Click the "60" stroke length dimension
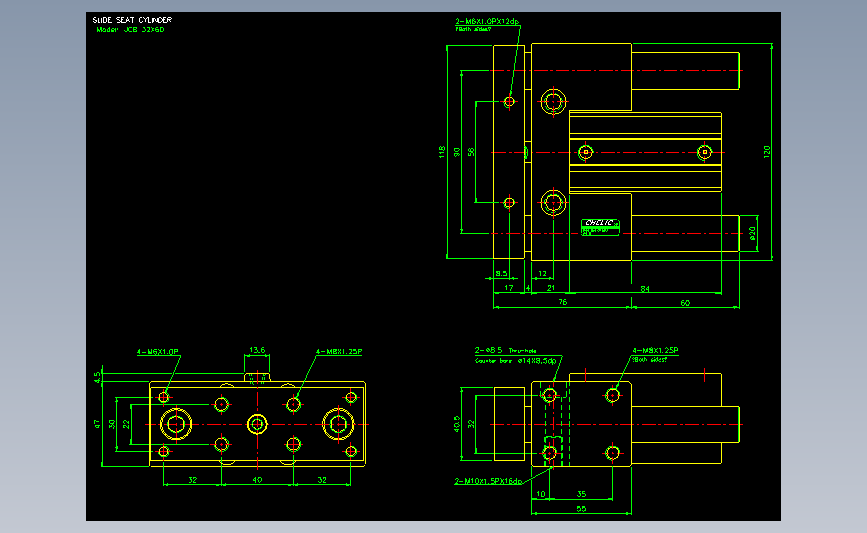The width and height of the screenshot is (867, 533). pos(685,303)
